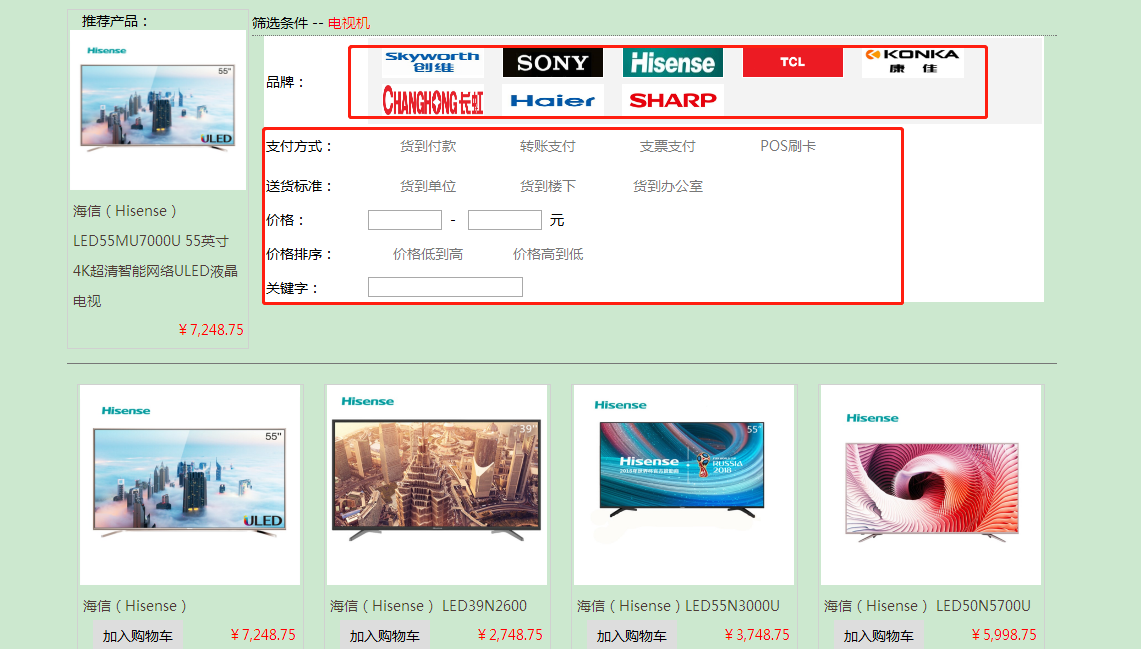Choose 转账支付 payment method

(548, 146)
